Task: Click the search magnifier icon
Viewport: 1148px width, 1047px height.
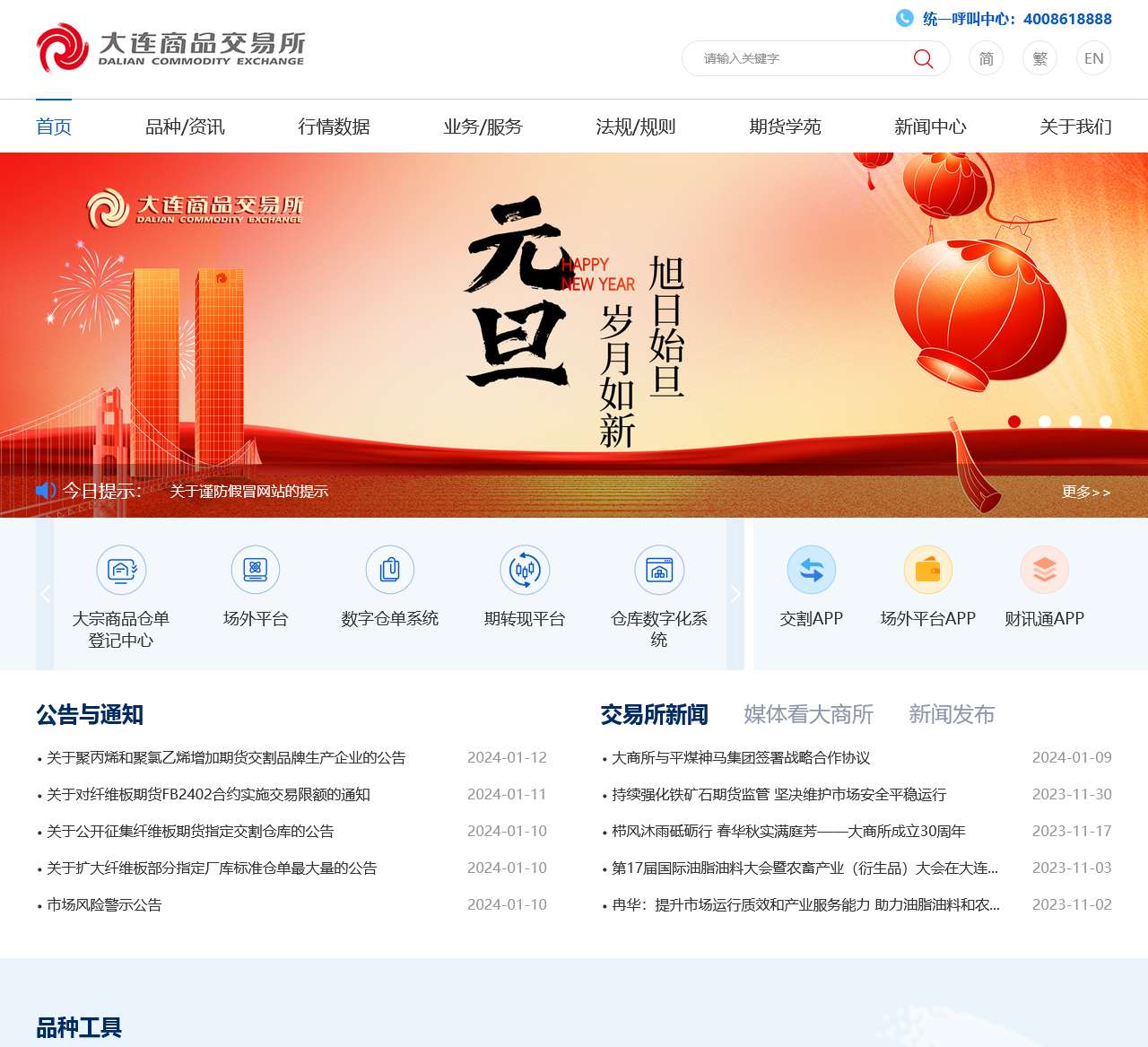Action: pyautogui.click(x=922, y=58)
